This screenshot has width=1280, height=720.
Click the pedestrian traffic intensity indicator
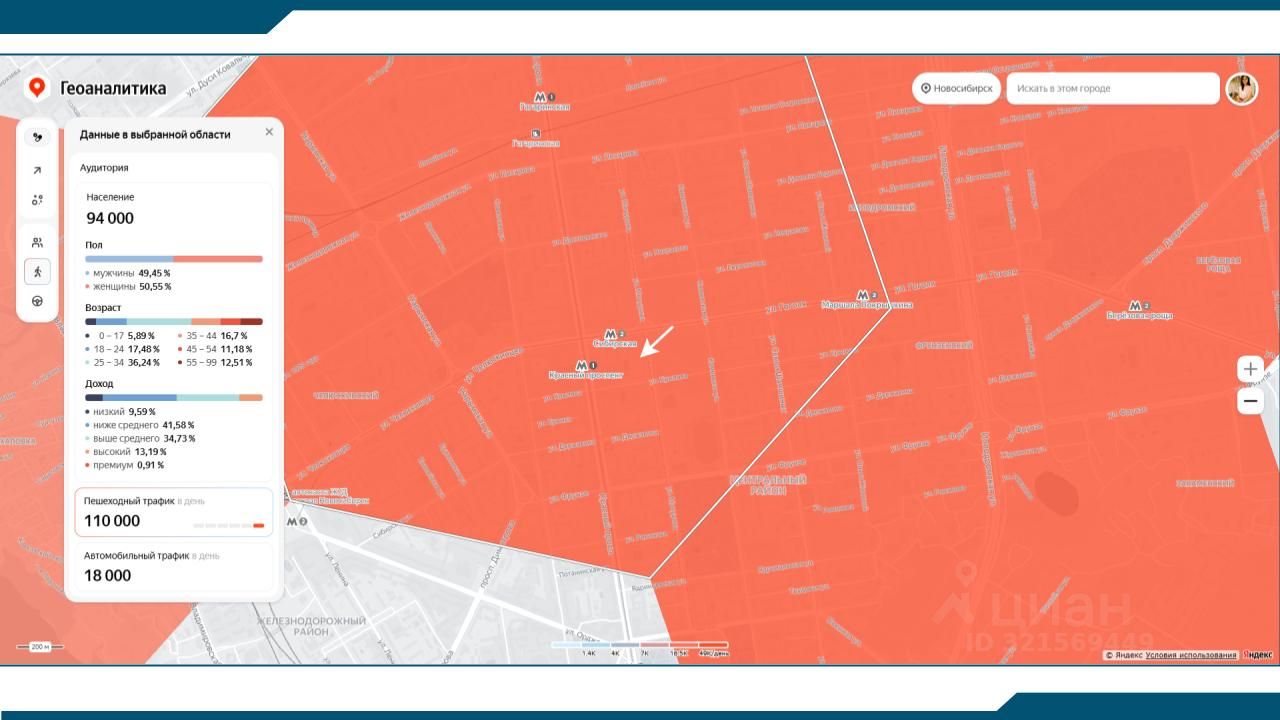point(229,525)
